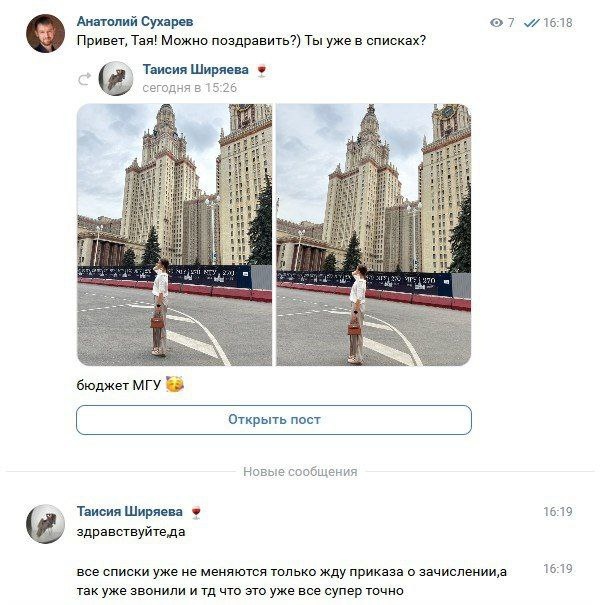Open the left MSU building photo
The image size is (601, 605).
click(x=174, y=235)
